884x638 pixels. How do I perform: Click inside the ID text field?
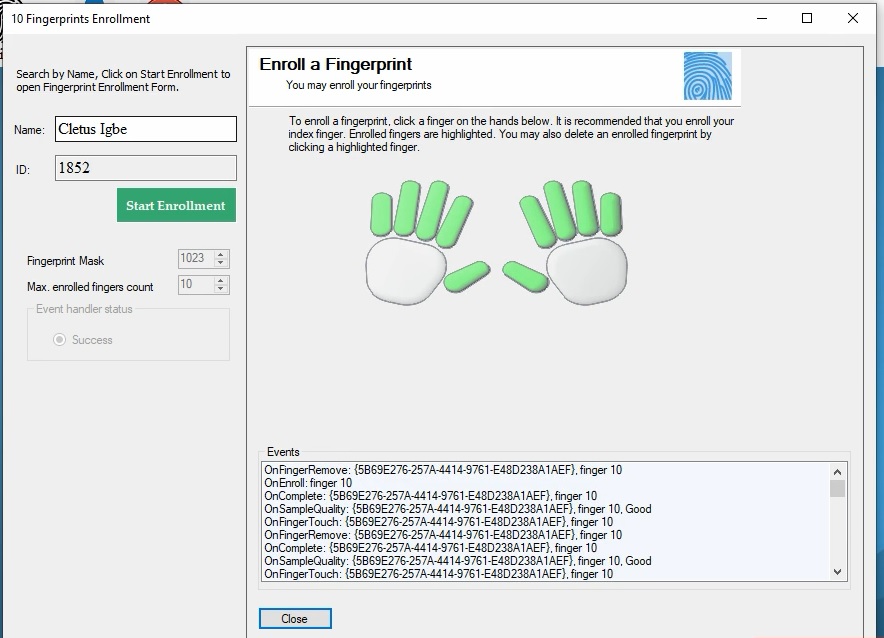point(145,167)
